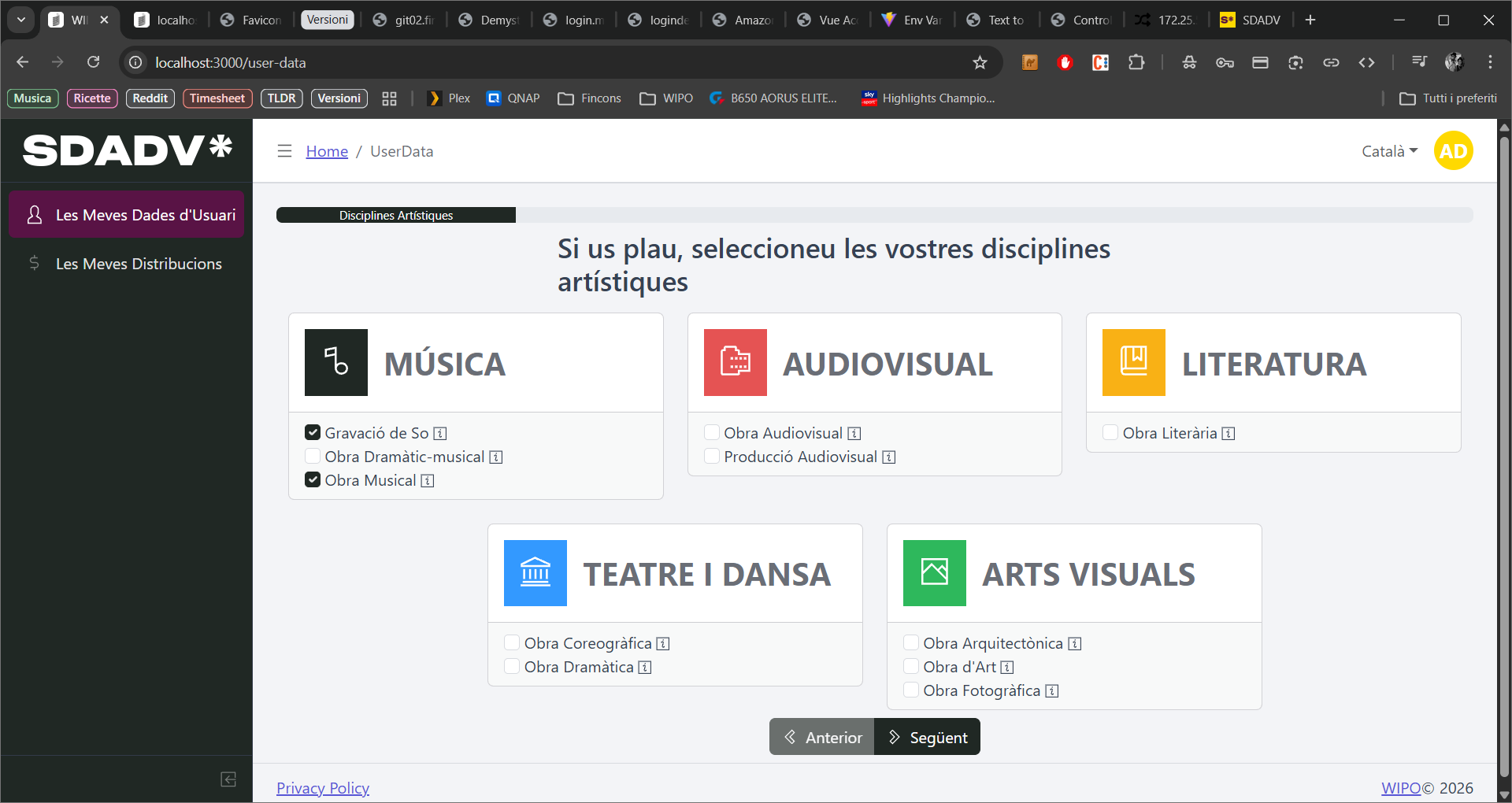
Task: Open the Català language dropdown
Action: tap(1389, 151)
